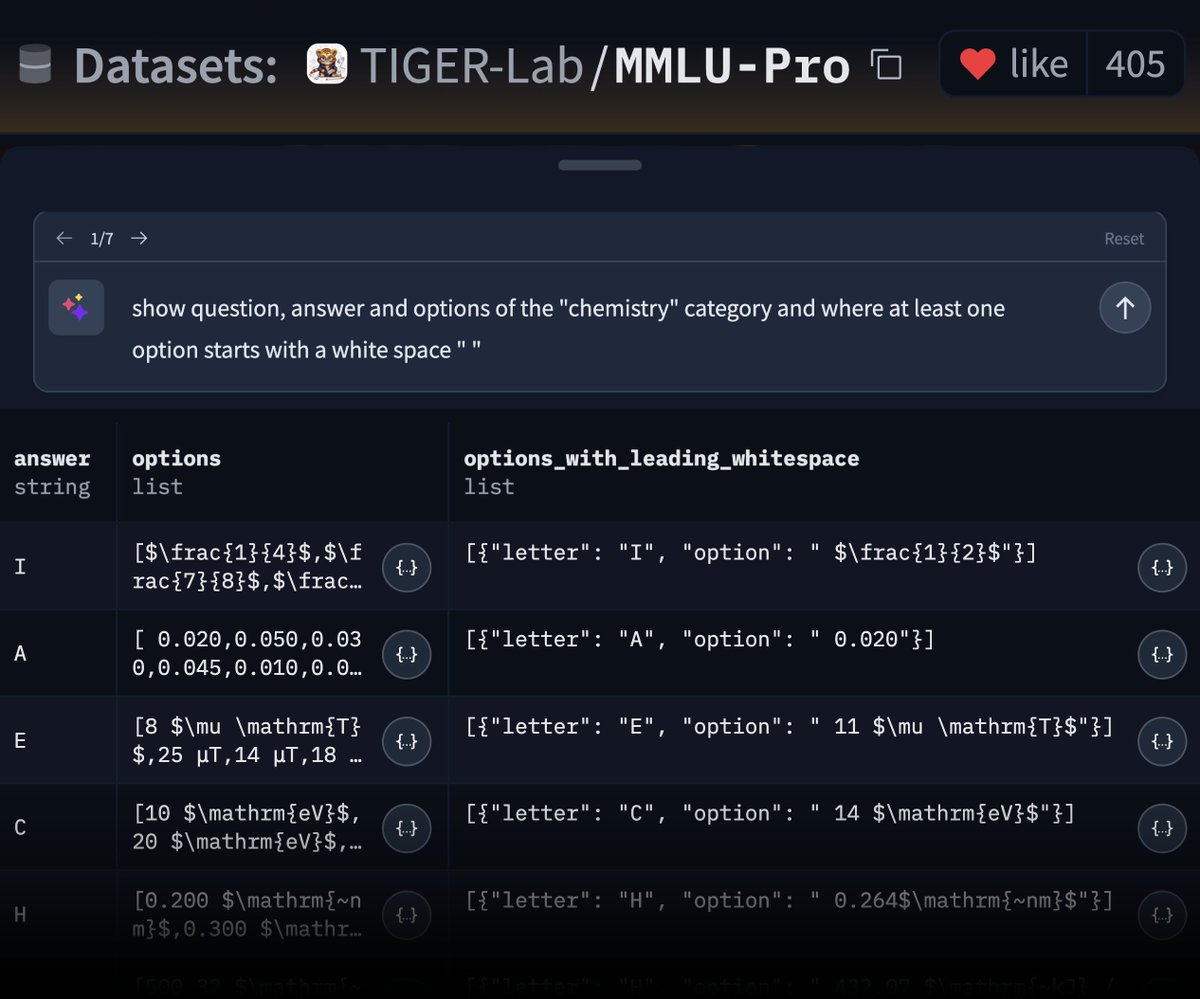Go to next query with right arrow
The width and height of the screenshot is (1200, 999).
[x=139, y=238]
